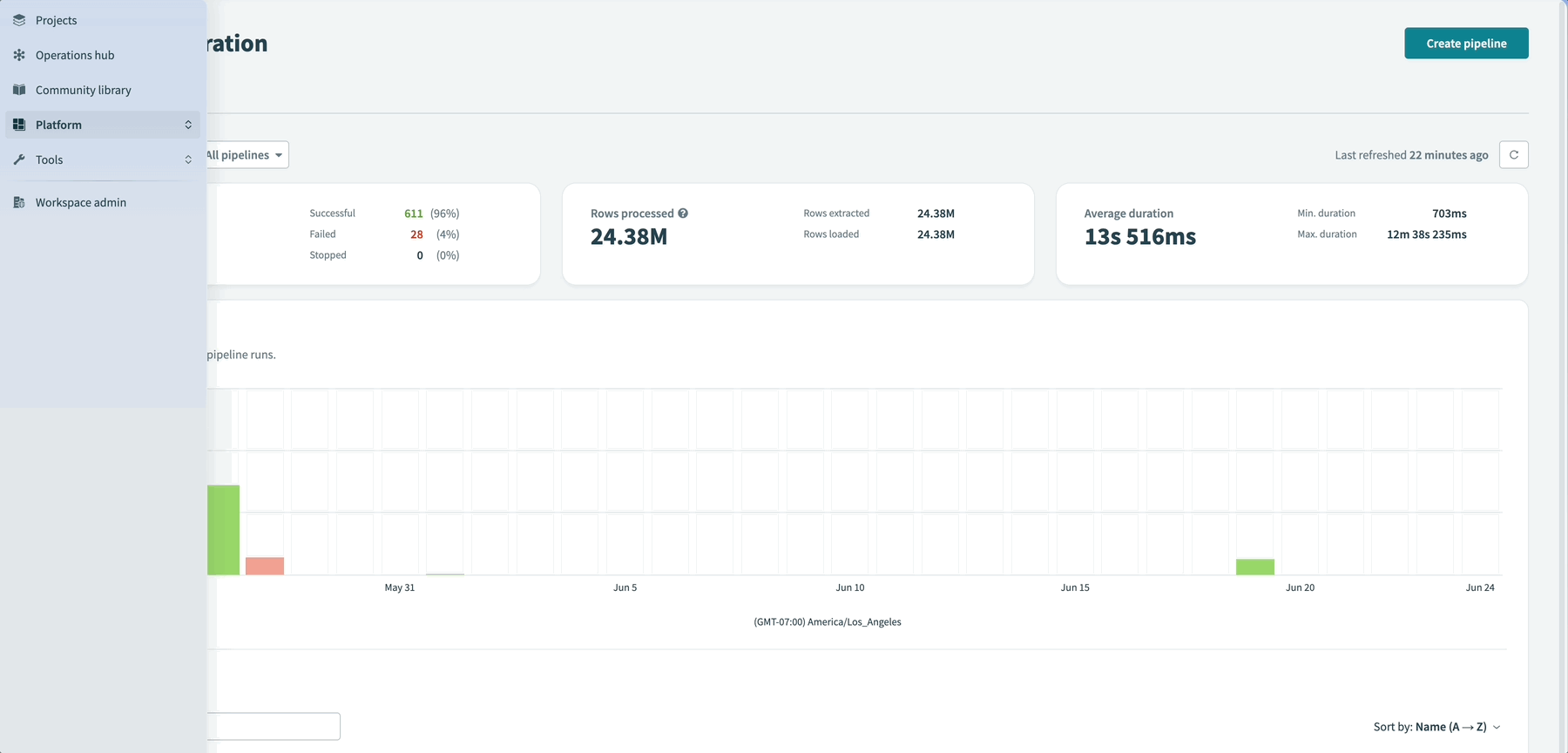Click the Workspace admin building icon
The width and height of the screenshot is (1568, 753).
coord(19,202)
